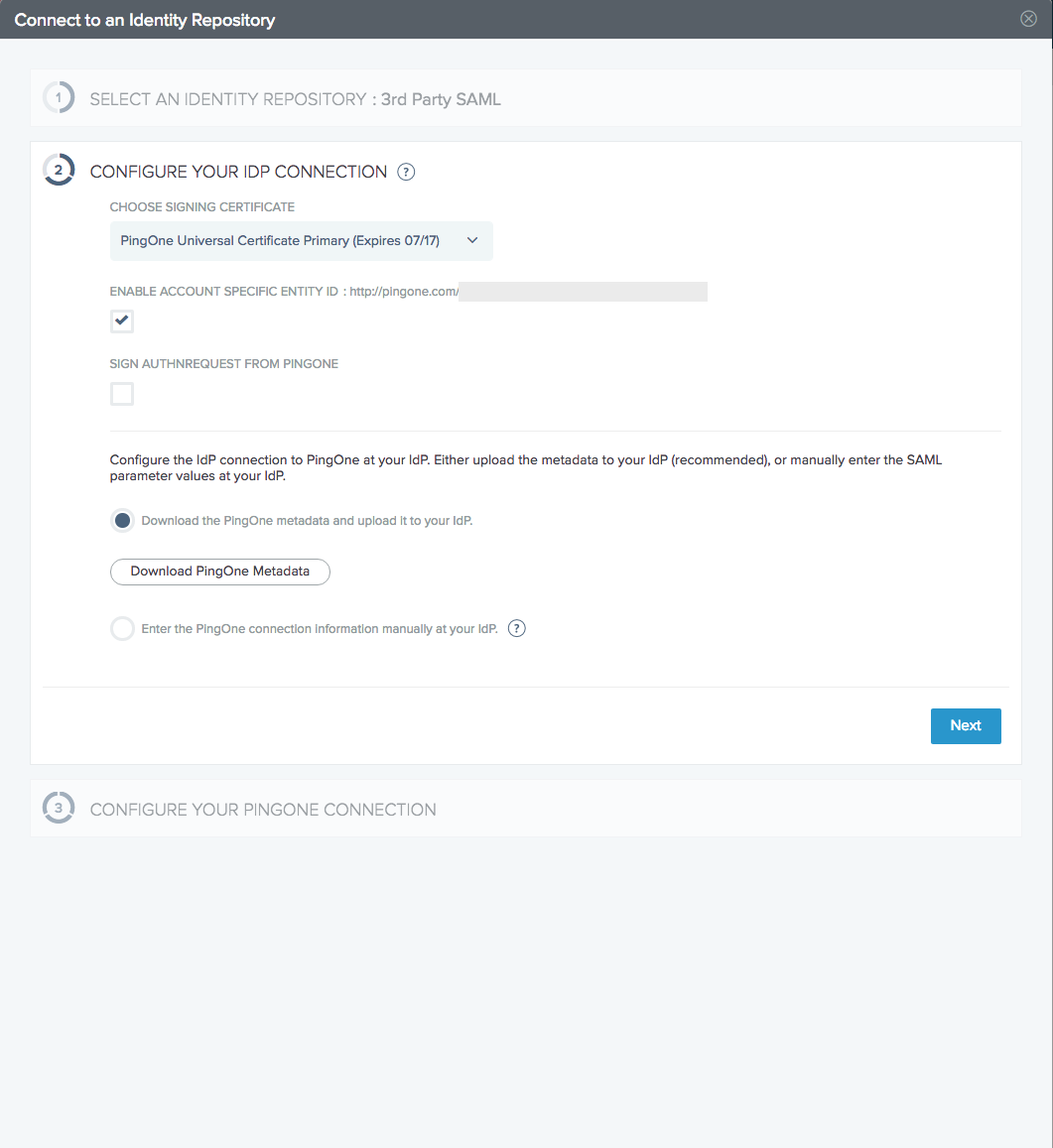Screen dimensions: 1053x1148
Task: Select Enter PingOne connection information manually radio
Action: pos(122,628)
